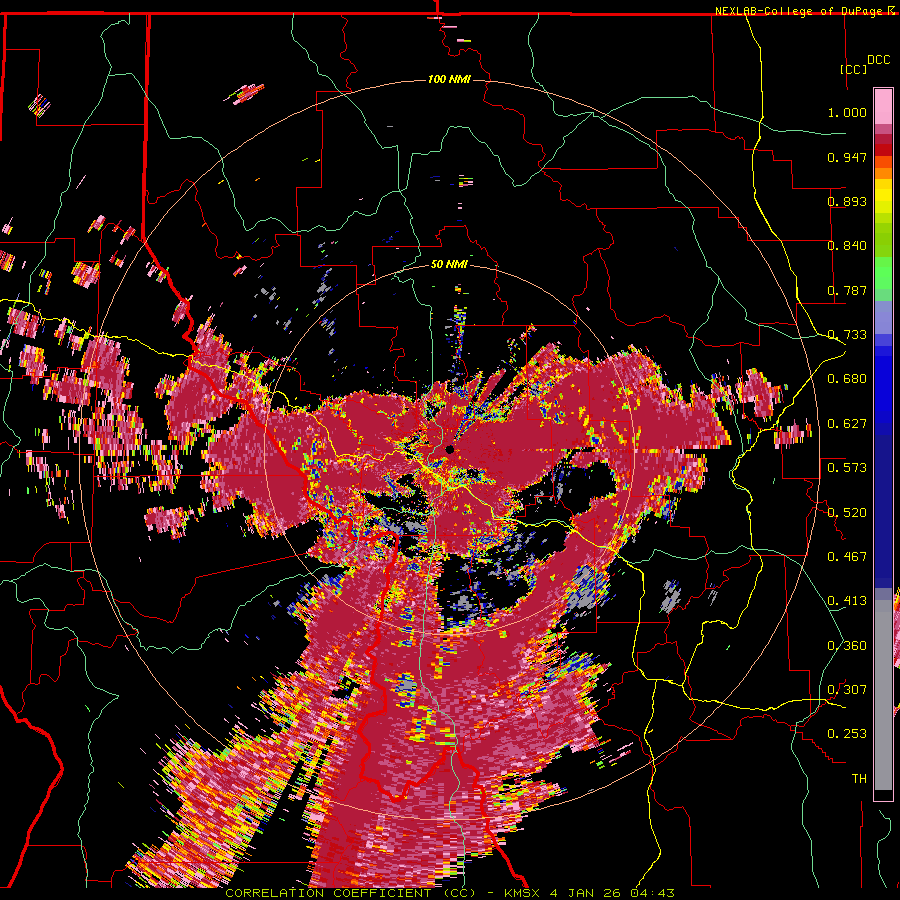Click the 1.000 value on color scale
Screen dimensions: 900x900
pos(847,112)
